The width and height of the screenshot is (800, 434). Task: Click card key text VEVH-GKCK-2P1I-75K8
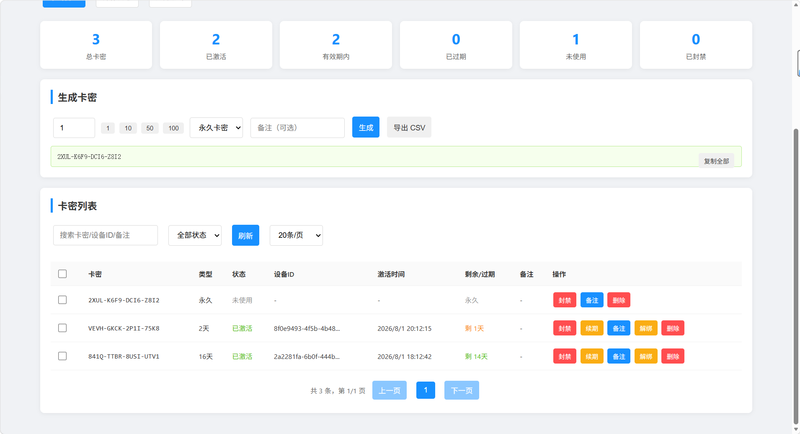pos(123,328)
